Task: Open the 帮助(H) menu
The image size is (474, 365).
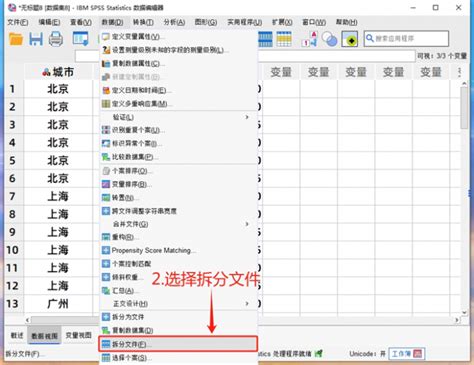Action: (347, 22)
